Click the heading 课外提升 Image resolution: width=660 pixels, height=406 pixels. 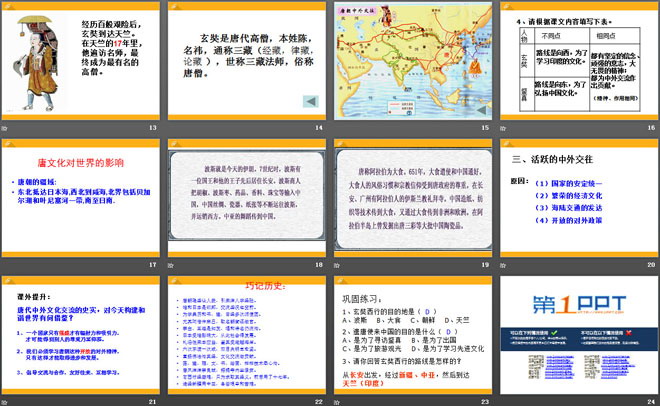[x=34, y=297]
